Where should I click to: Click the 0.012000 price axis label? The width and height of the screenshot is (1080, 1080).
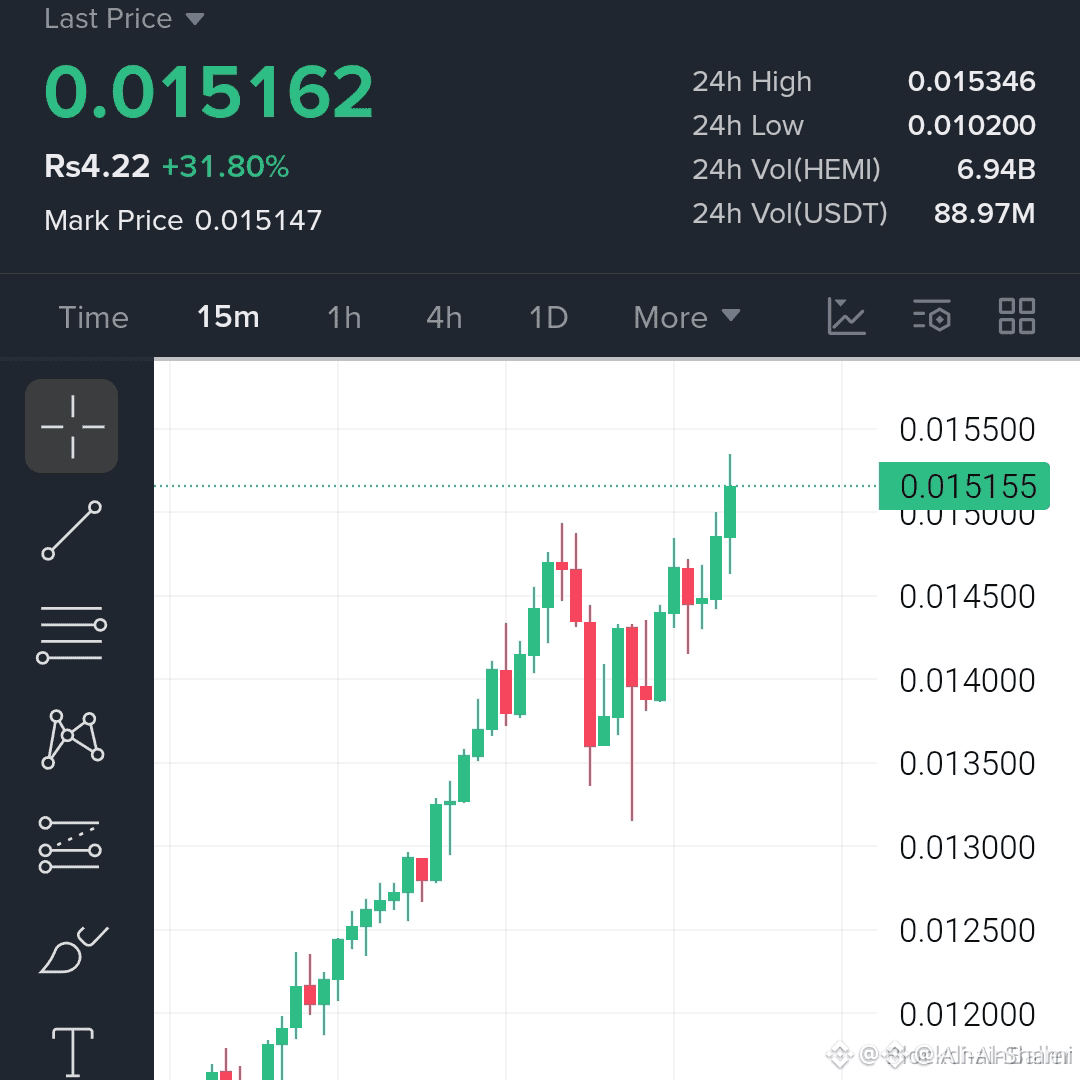(967, 1014)
